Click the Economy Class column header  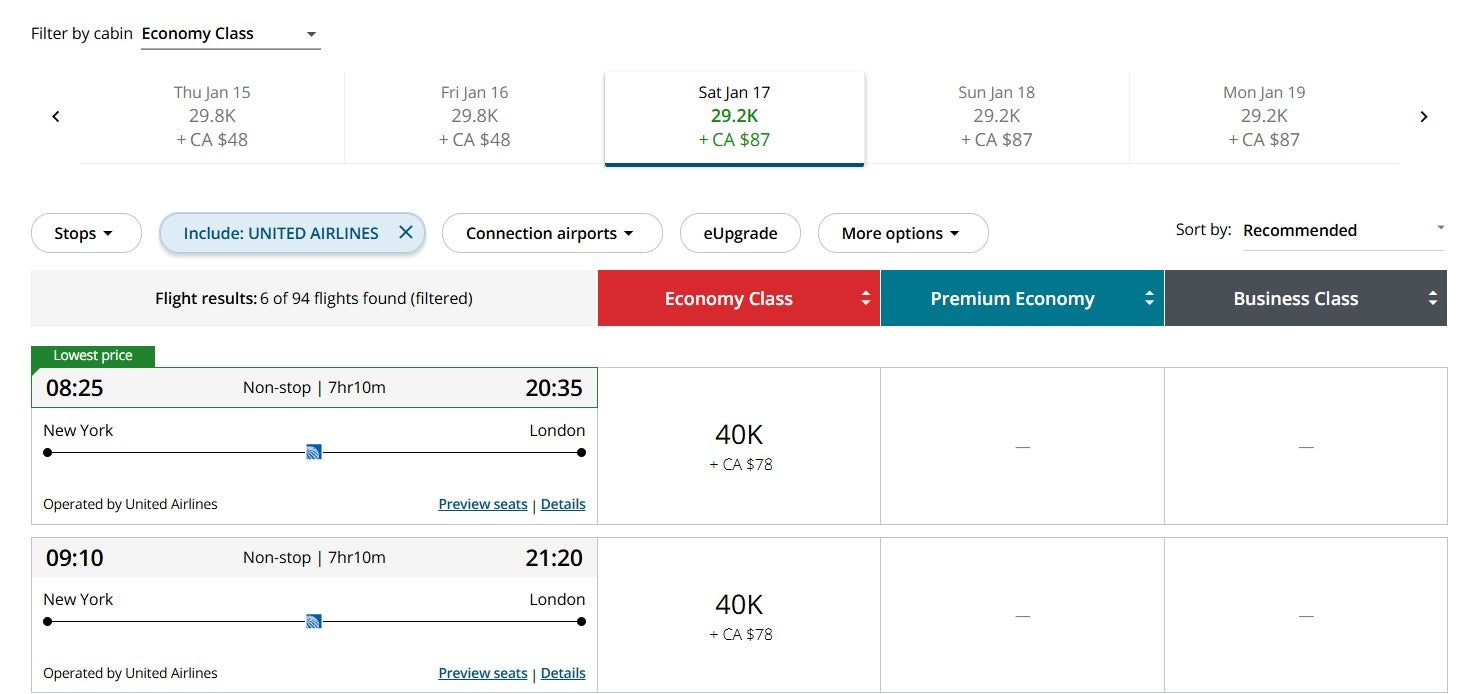pyautogui.click(x=739, y=298)
